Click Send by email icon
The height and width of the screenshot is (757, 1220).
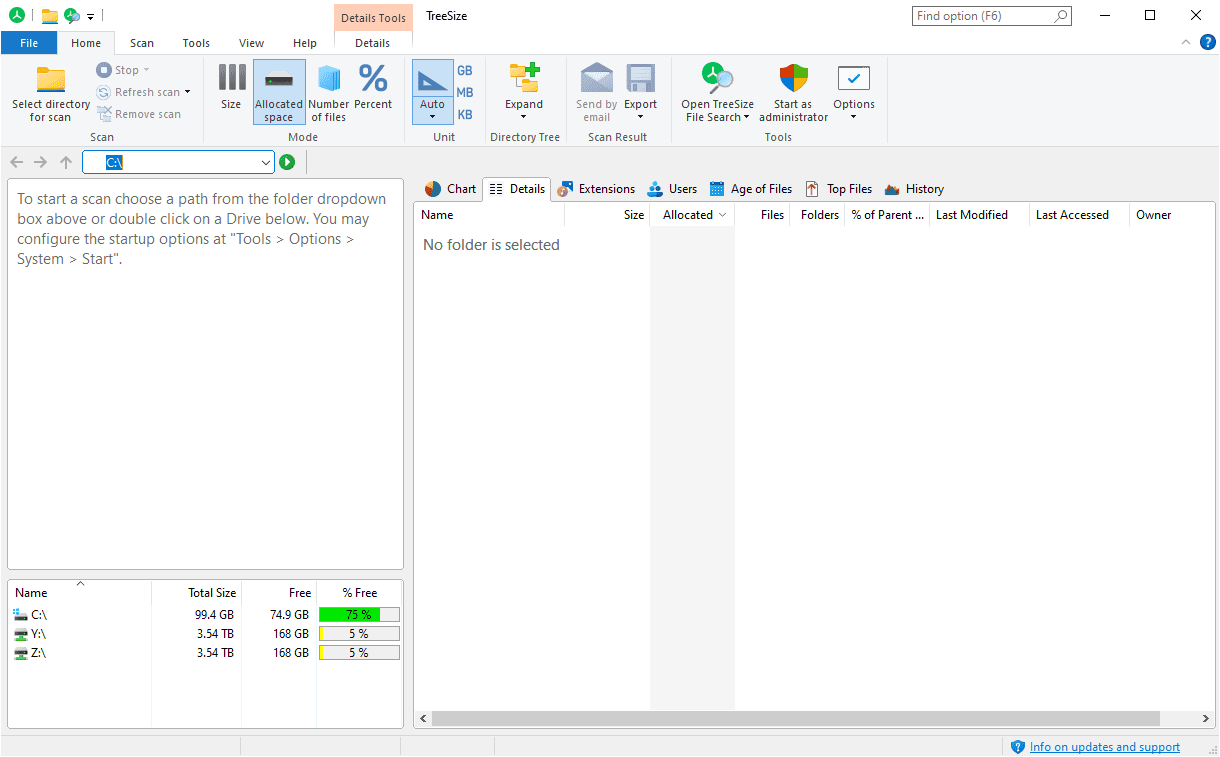[x=597, y=78]
